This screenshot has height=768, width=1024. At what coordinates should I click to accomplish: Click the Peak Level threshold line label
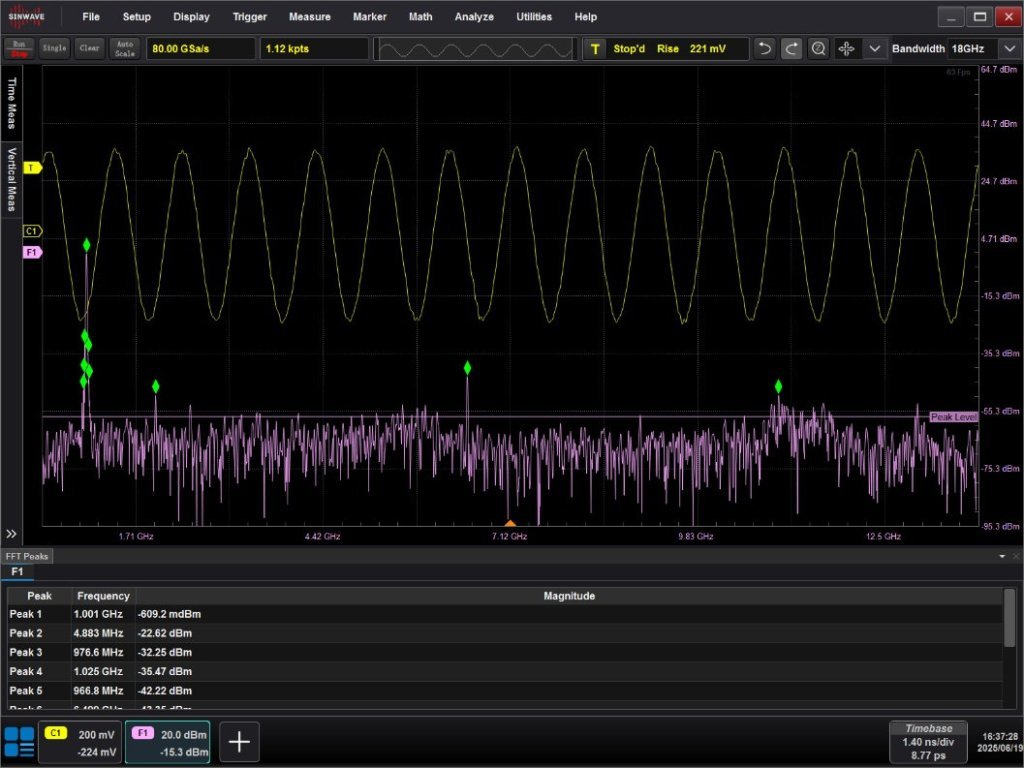pos(952,417)
